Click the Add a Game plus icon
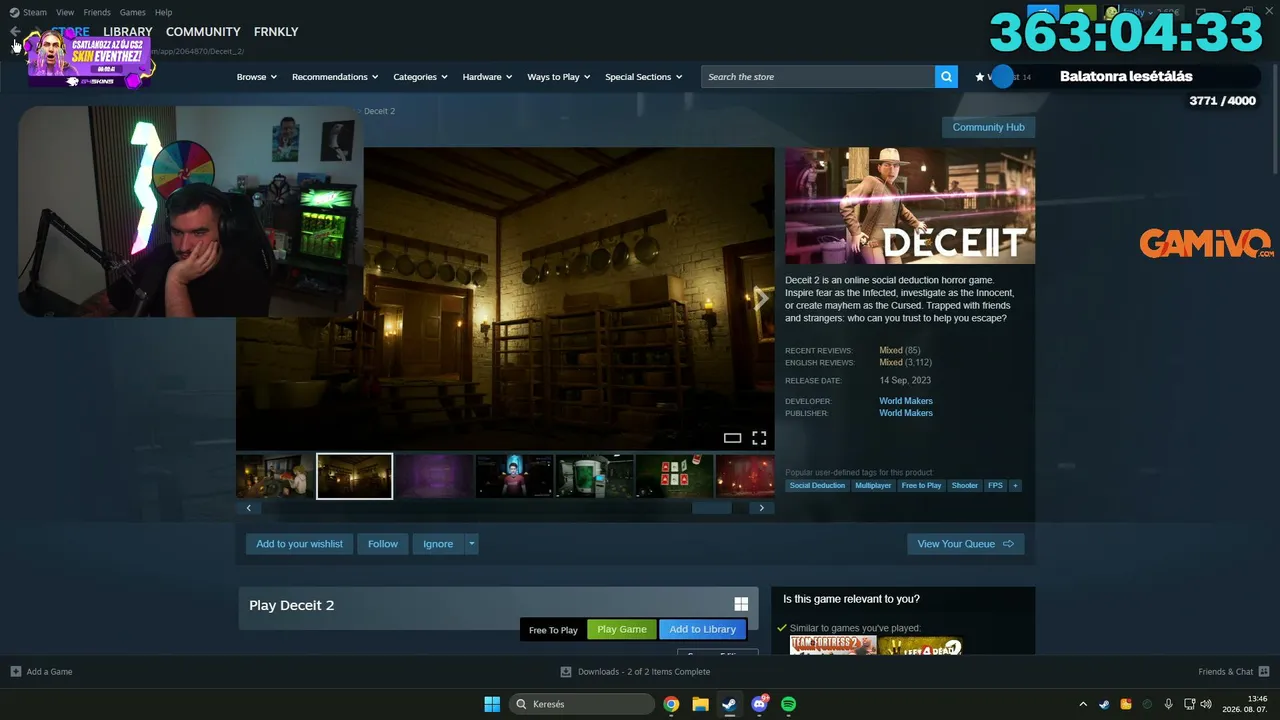1280x720 pixels. click(x=15, y=672)
